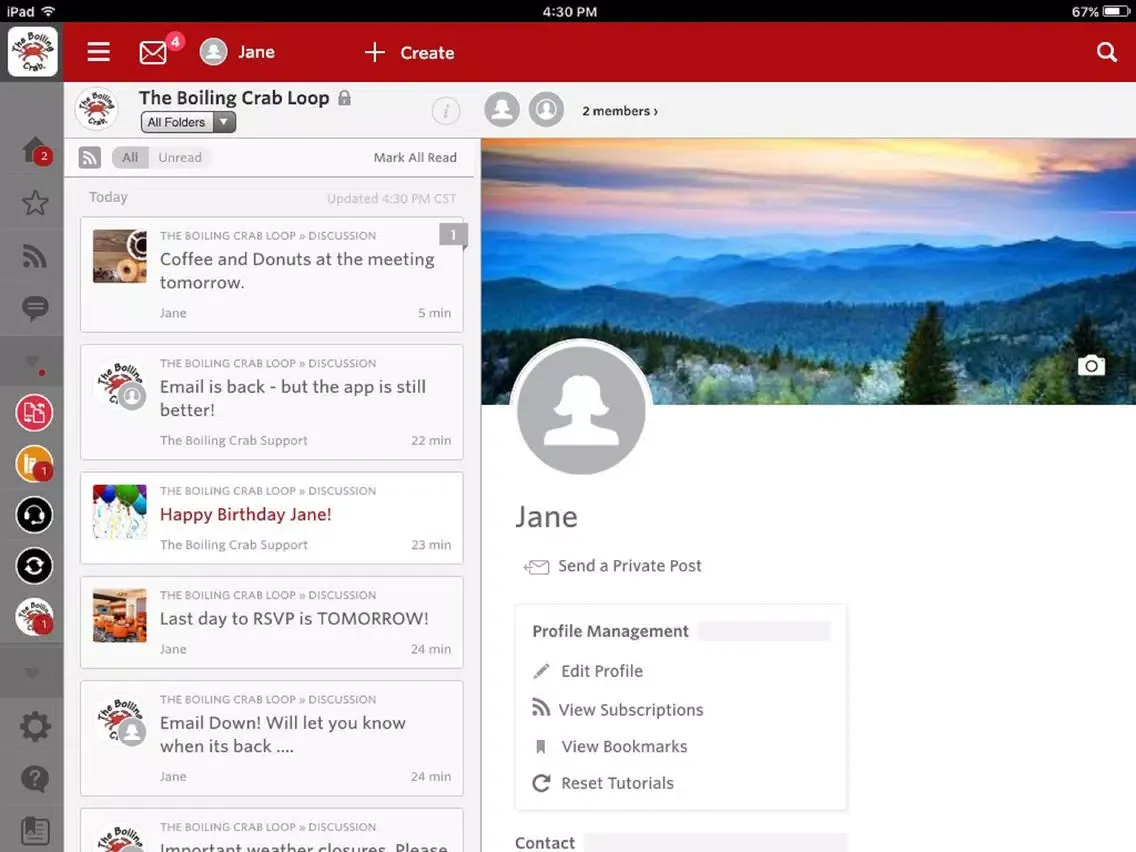Image resolution: width=1136 pixels, height=852 pixels.
Task: Collapse sidebar section with upper arrow
Action: tap(32, 360)
